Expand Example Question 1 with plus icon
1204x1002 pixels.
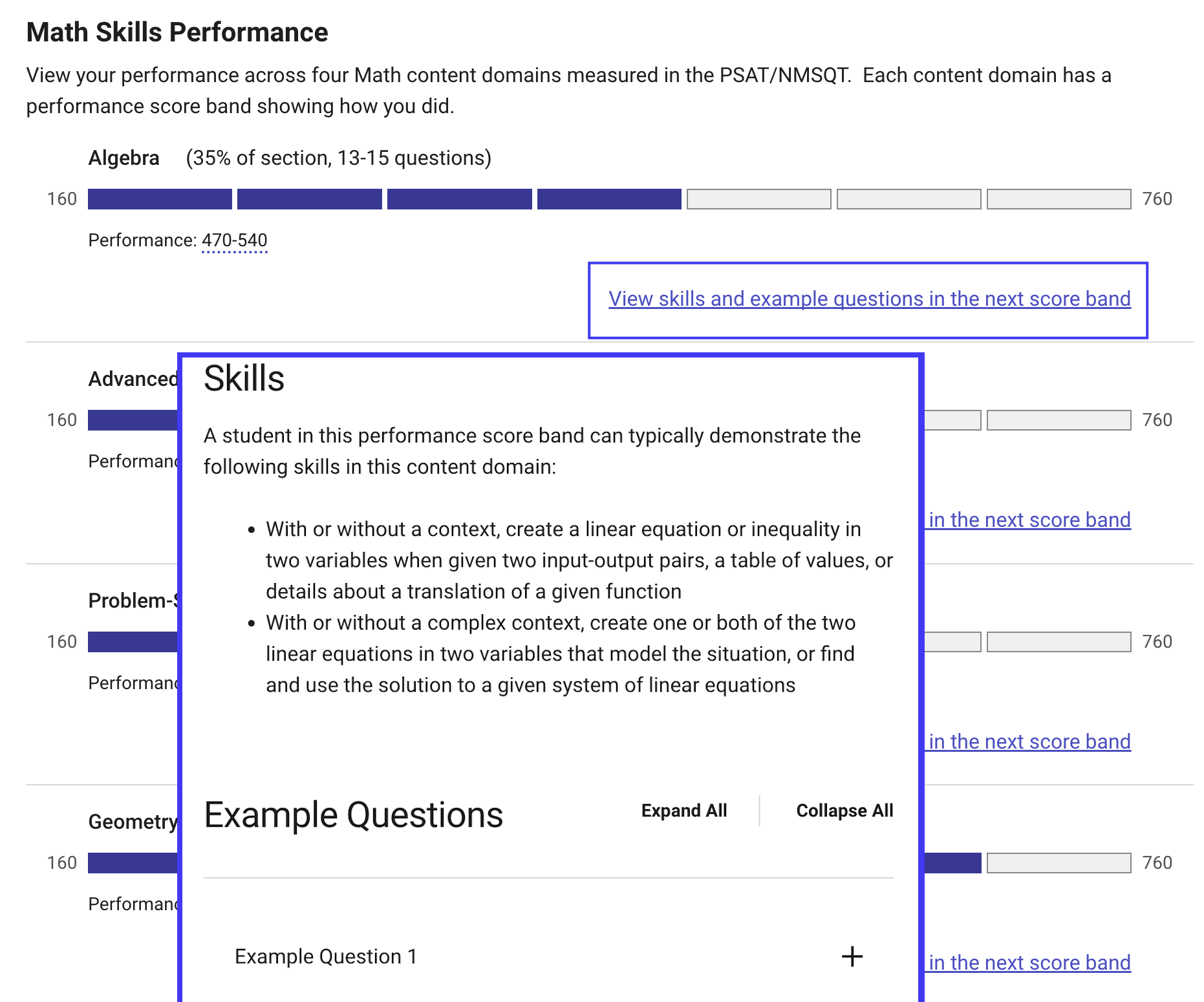tap(852, 956)
